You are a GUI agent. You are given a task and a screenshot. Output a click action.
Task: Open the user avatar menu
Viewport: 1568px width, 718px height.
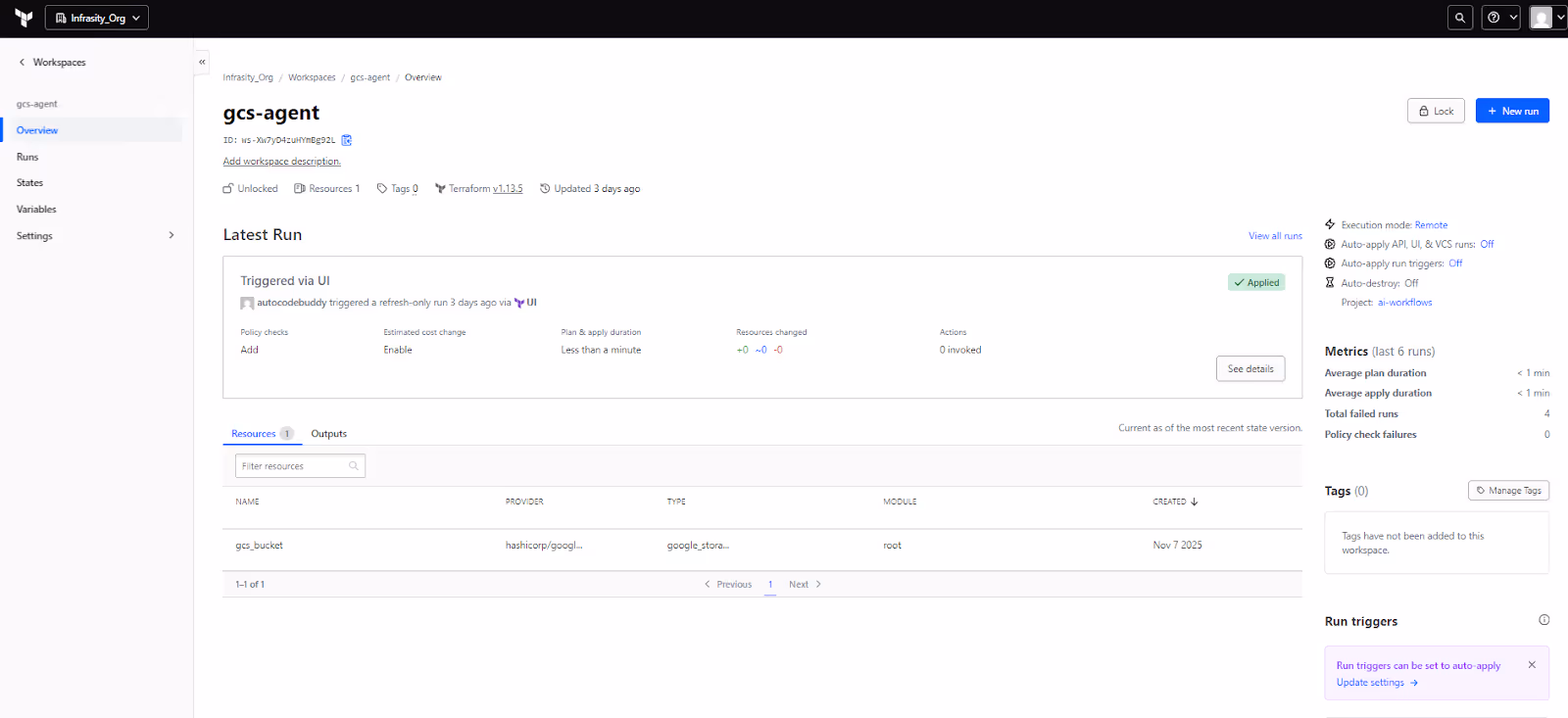click(1547, 18)
